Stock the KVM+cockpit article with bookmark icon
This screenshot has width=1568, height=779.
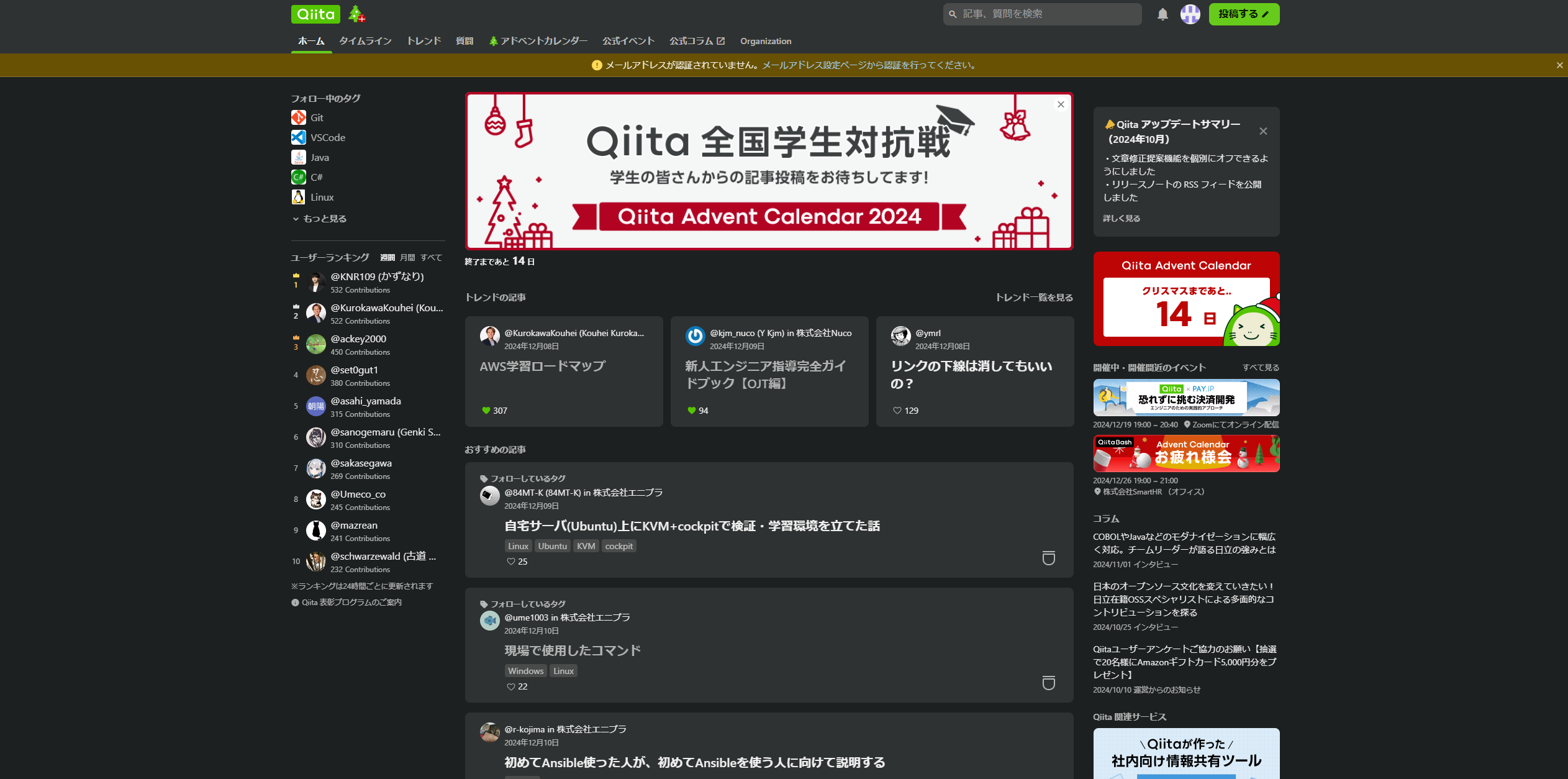click(x=1048, y=558)
